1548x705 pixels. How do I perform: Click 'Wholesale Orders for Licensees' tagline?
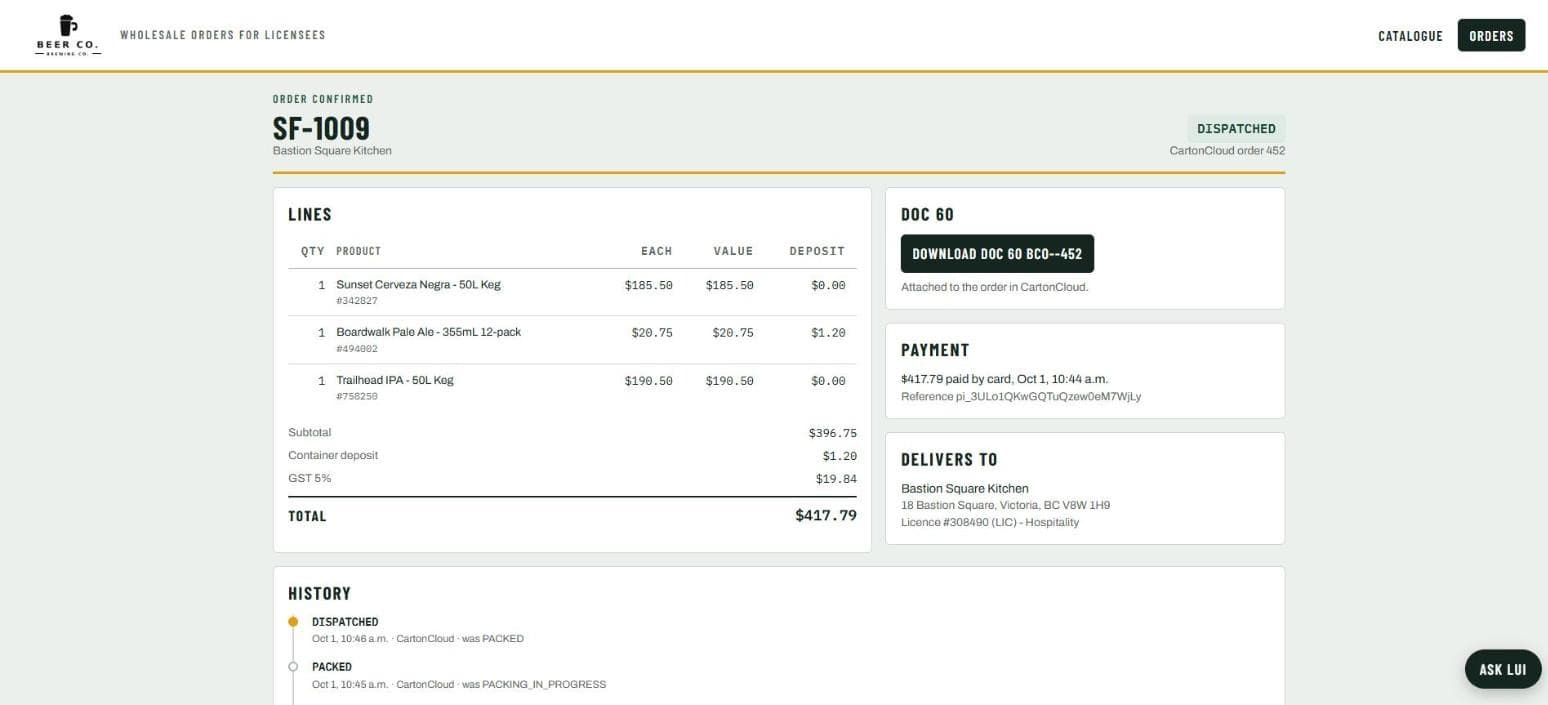tap(222, 35)
